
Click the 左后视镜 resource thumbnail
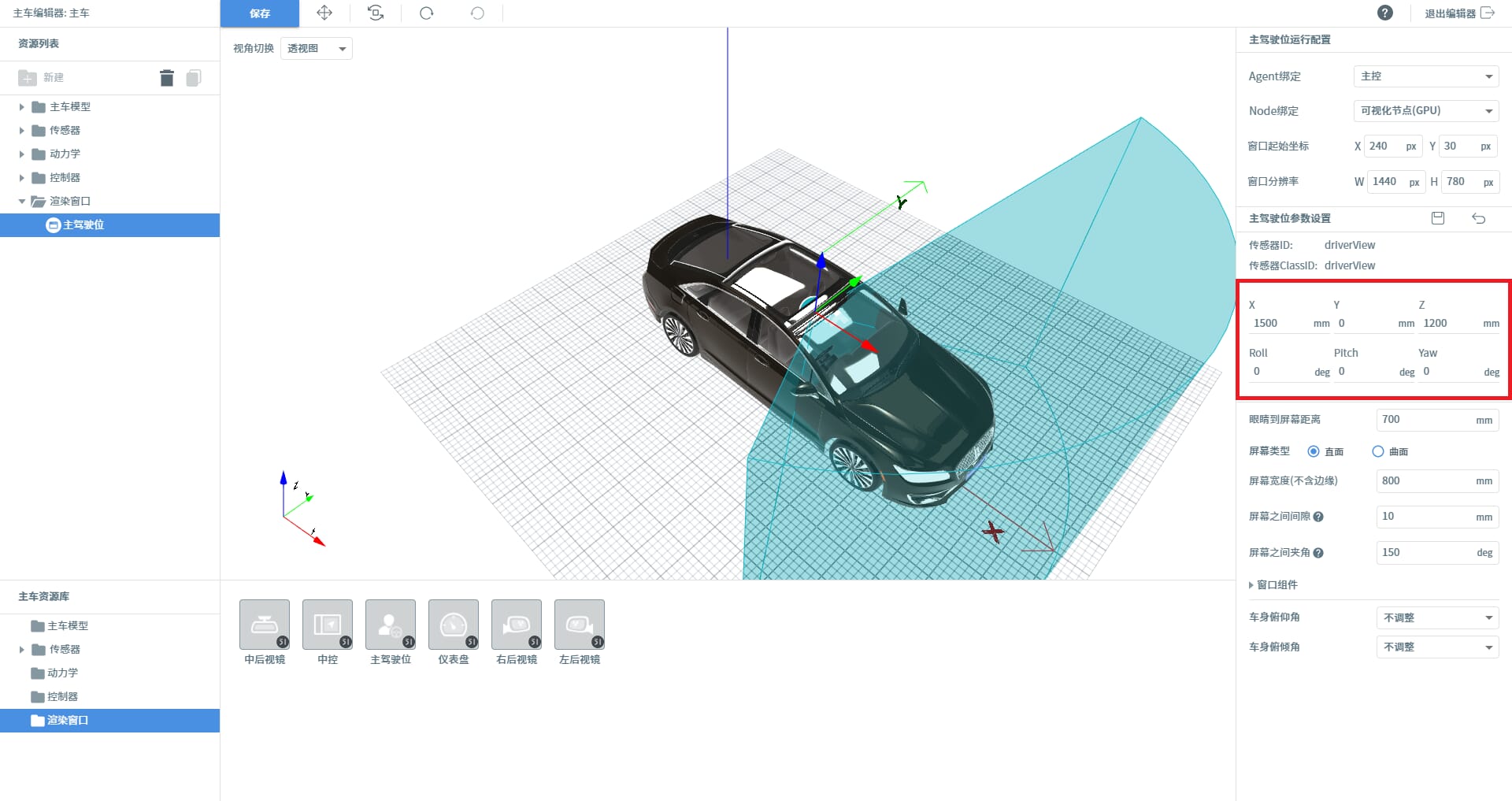(x=580, y=625)
